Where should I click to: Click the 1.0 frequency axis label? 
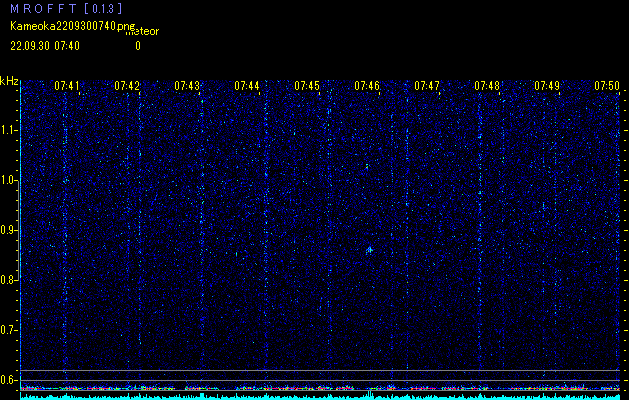point(9,181)
